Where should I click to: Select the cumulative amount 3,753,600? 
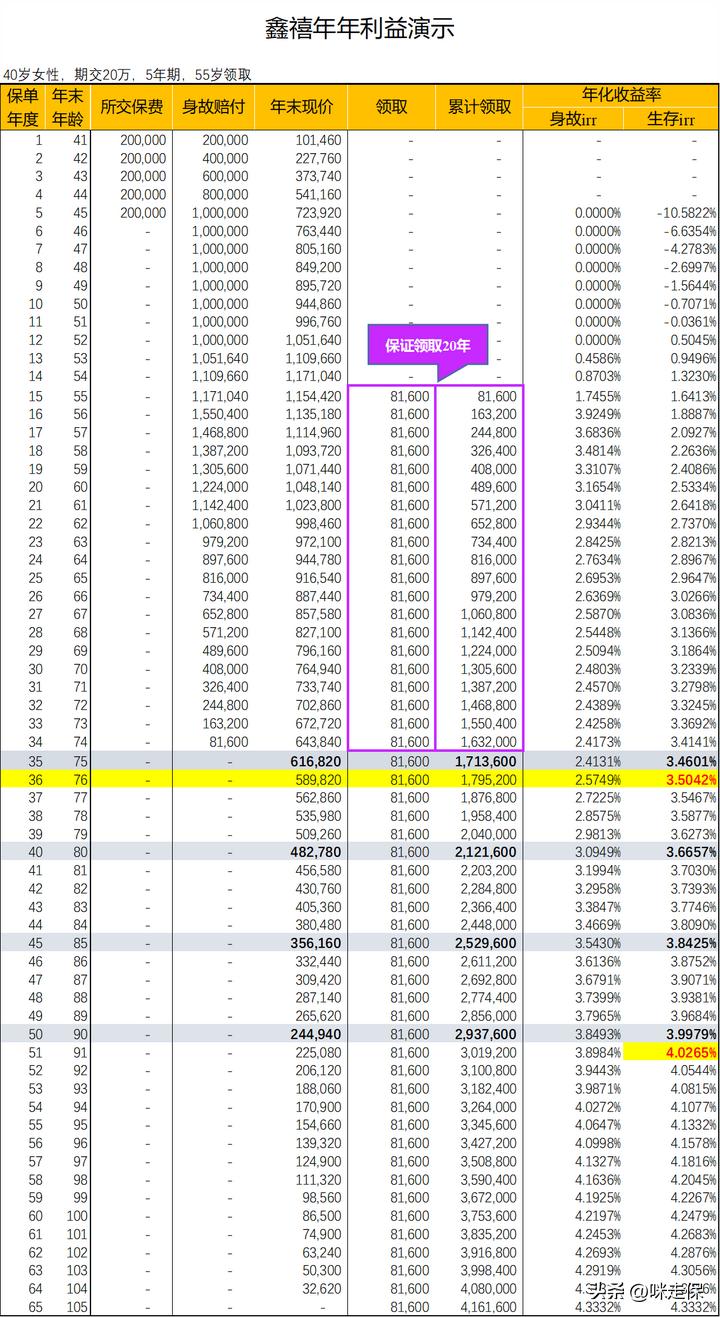tap(488, 1216)
